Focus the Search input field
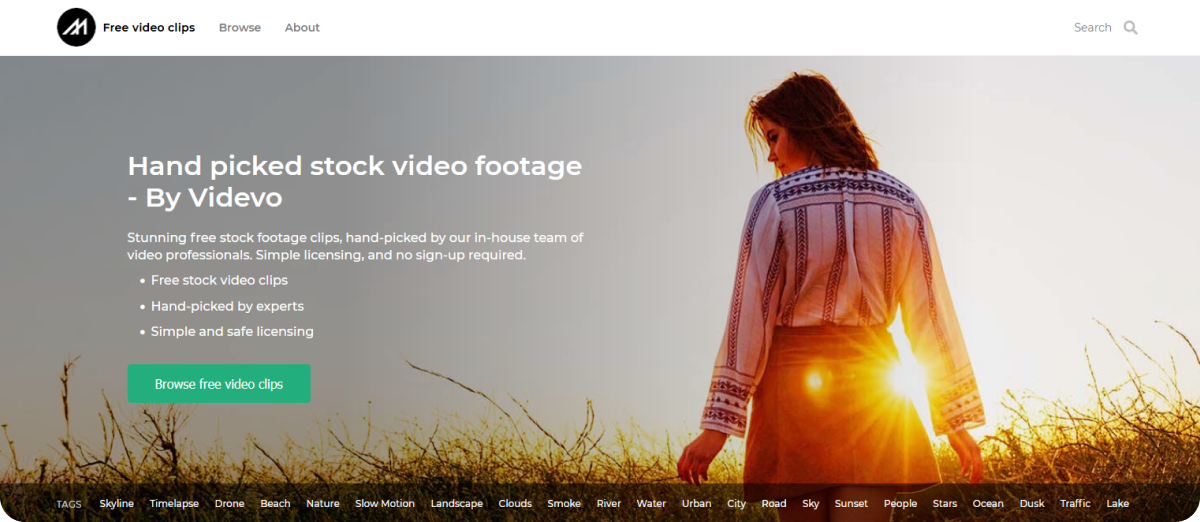Screen dimensions: 1200x522 (x=1092, y=28)
